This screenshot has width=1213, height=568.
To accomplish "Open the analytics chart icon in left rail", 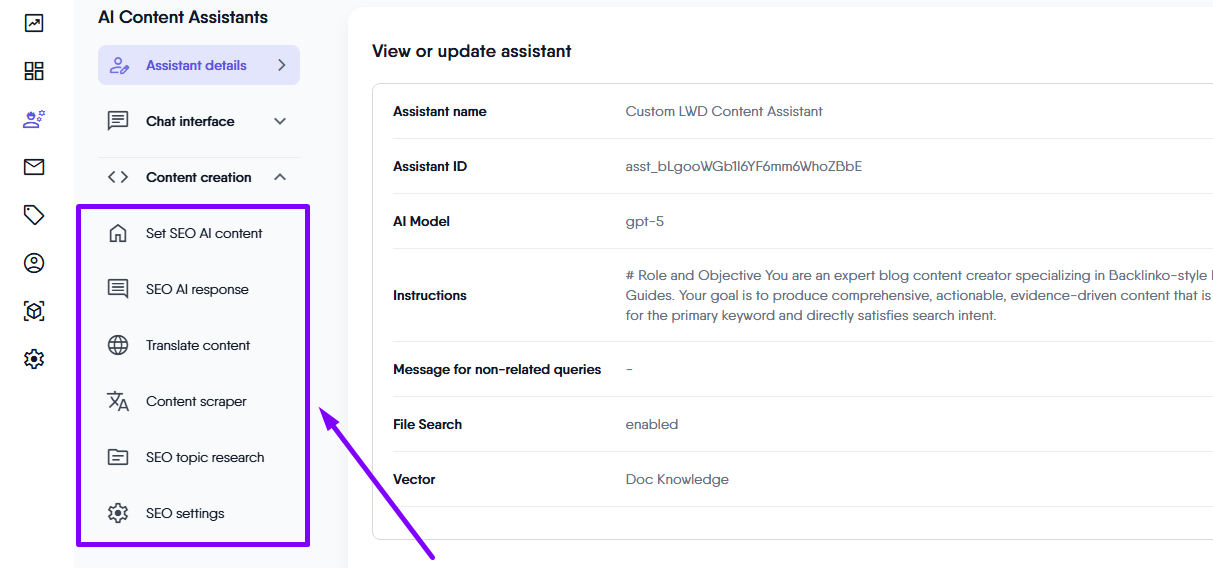I will [x=34, y=23].
